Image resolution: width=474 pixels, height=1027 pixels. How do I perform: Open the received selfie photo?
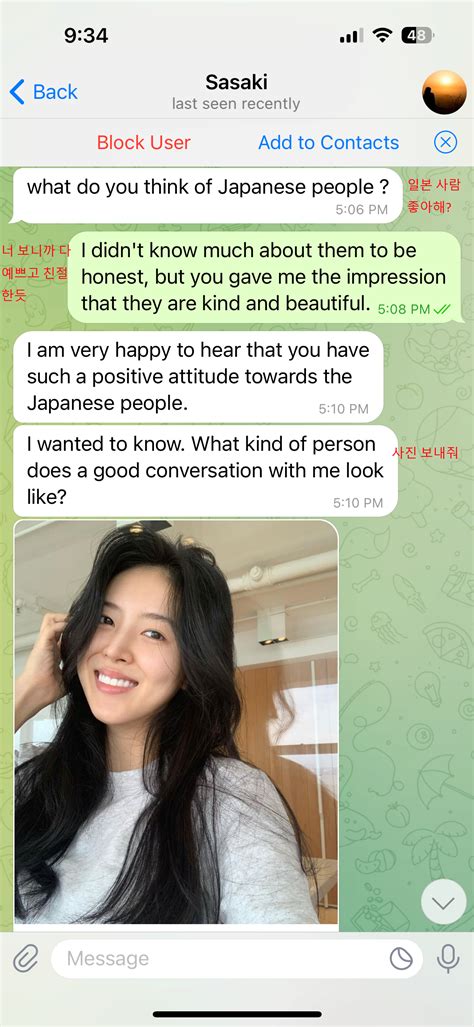(176, 722)
